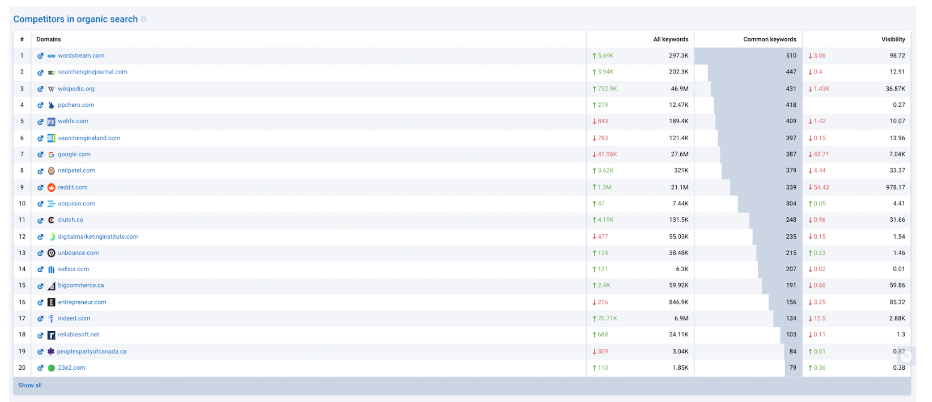This screenshot has width=932, height=402.
Task: Sort by the All keywords column header
Action: 671,39
